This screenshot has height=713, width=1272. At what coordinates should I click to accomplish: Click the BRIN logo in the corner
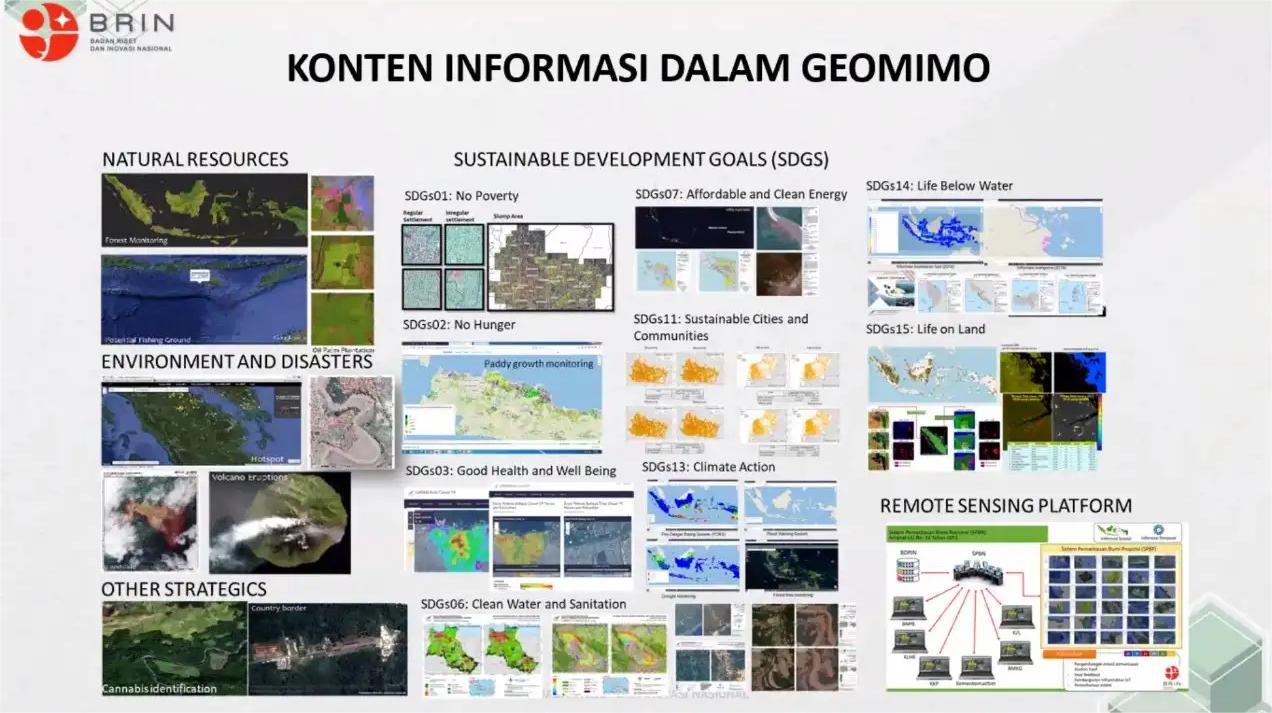pyautogui.click(x=48, y=32)
